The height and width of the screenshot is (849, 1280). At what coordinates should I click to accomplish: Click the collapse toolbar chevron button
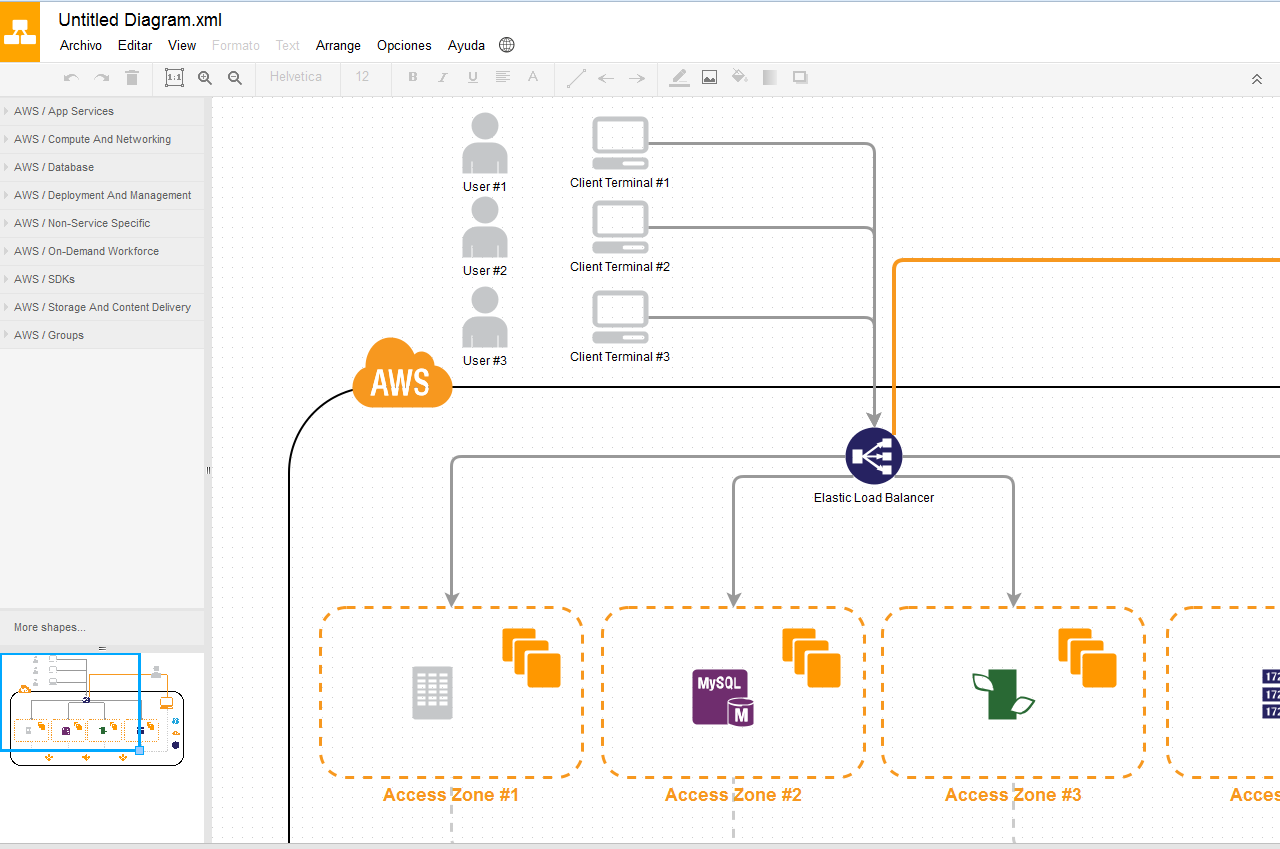[x=1257, y=77]
